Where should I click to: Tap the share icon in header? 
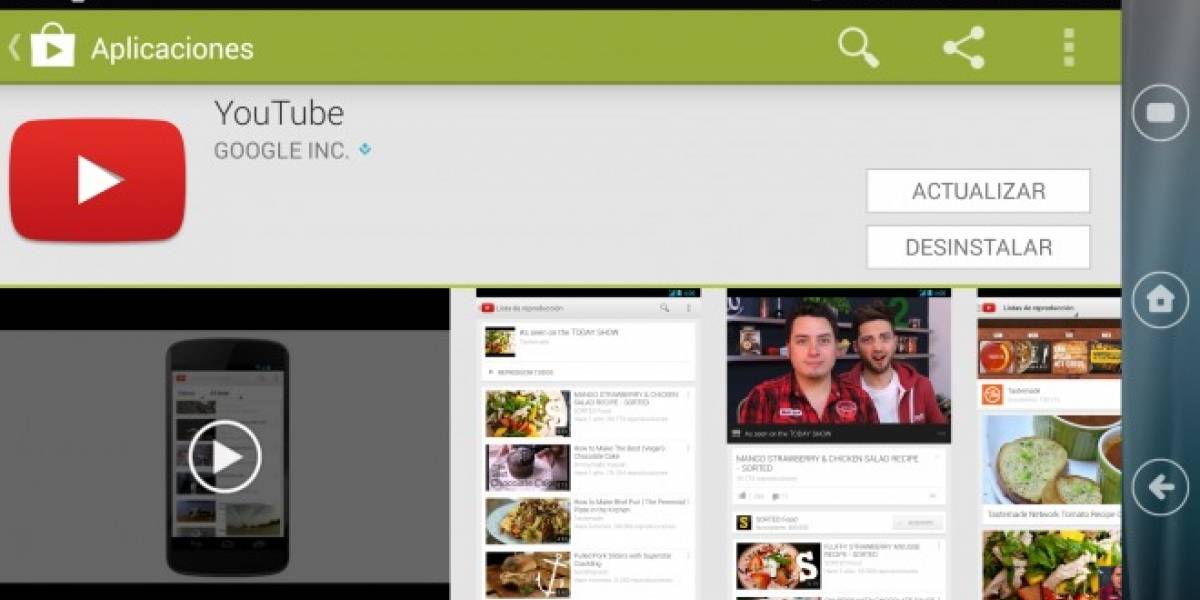[x=964, y=47]
